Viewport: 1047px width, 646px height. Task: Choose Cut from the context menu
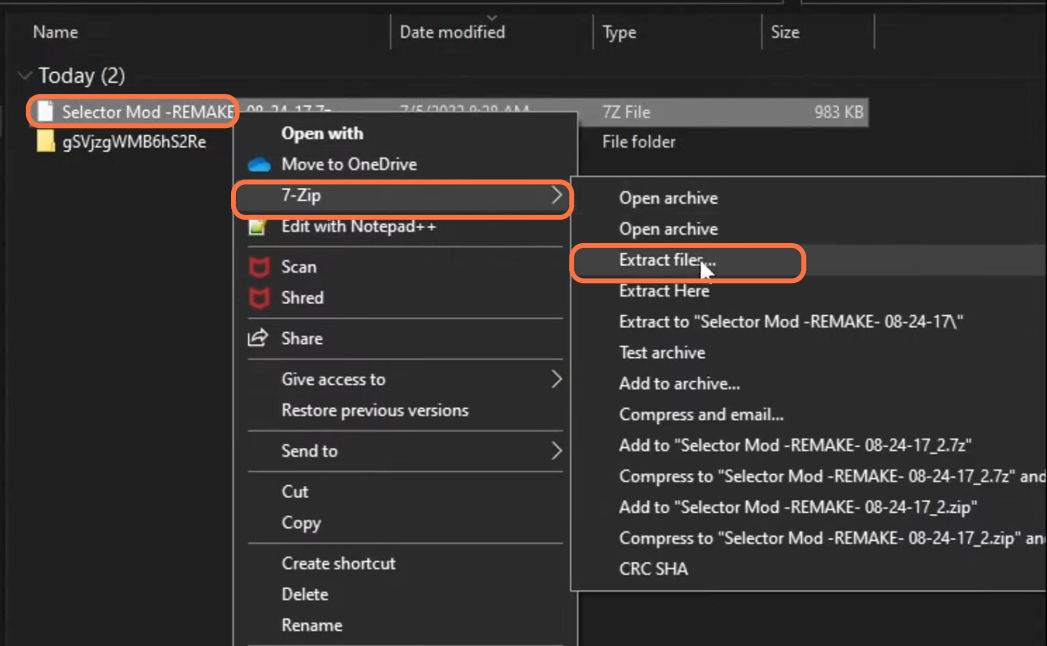[x=294, y=492]
